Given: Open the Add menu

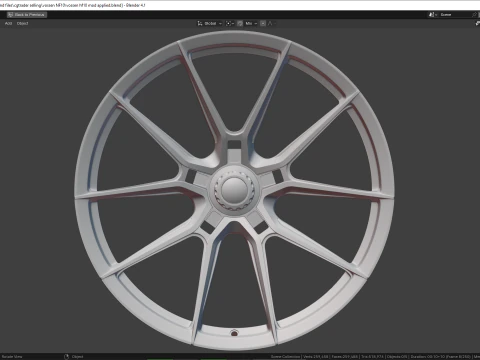Looking at the screenshot, I should [x=8, y=23].
